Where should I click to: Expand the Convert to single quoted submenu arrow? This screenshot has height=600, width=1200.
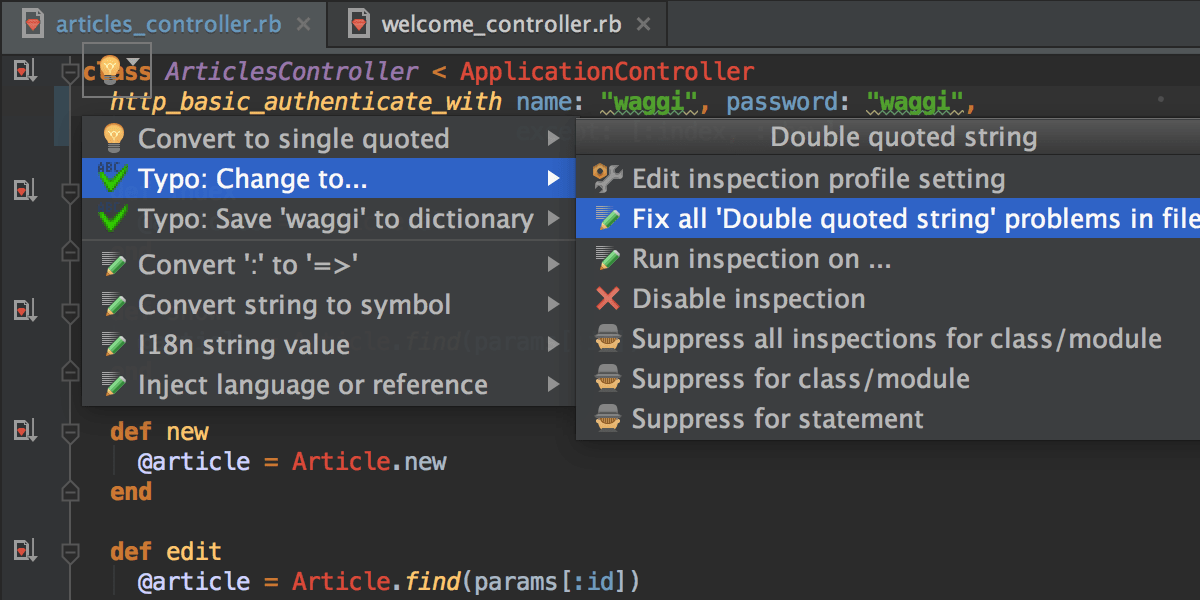coord(554,139)
